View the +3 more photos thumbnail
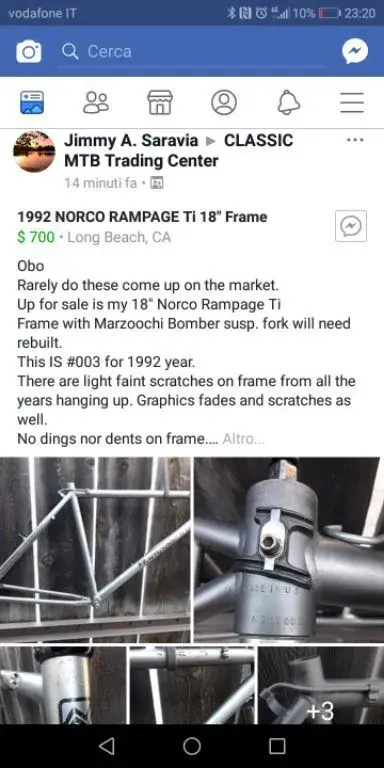This screenshot has height=768, width=384. pos(321,685)
